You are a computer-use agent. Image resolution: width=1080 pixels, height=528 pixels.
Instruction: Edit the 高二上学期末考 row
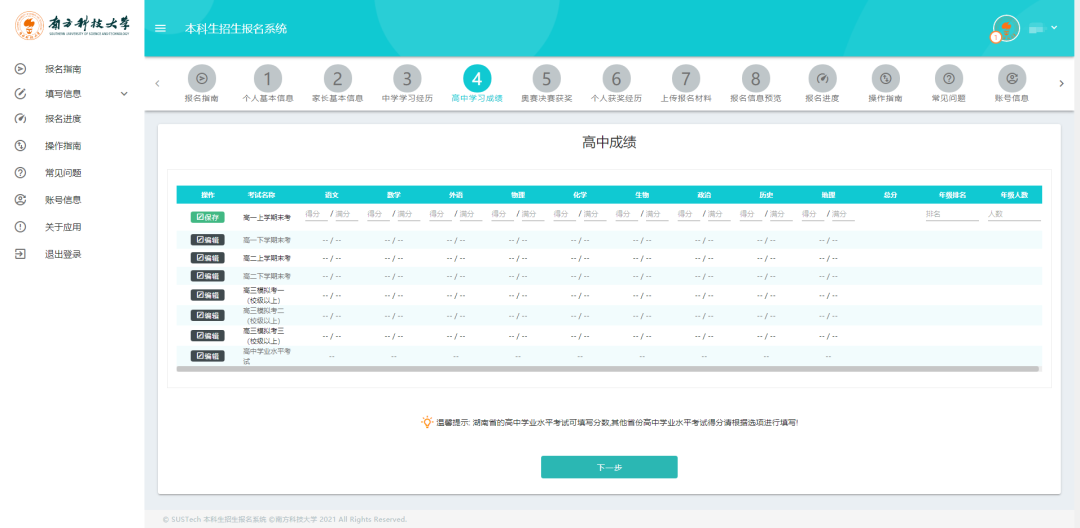(207, 257)
